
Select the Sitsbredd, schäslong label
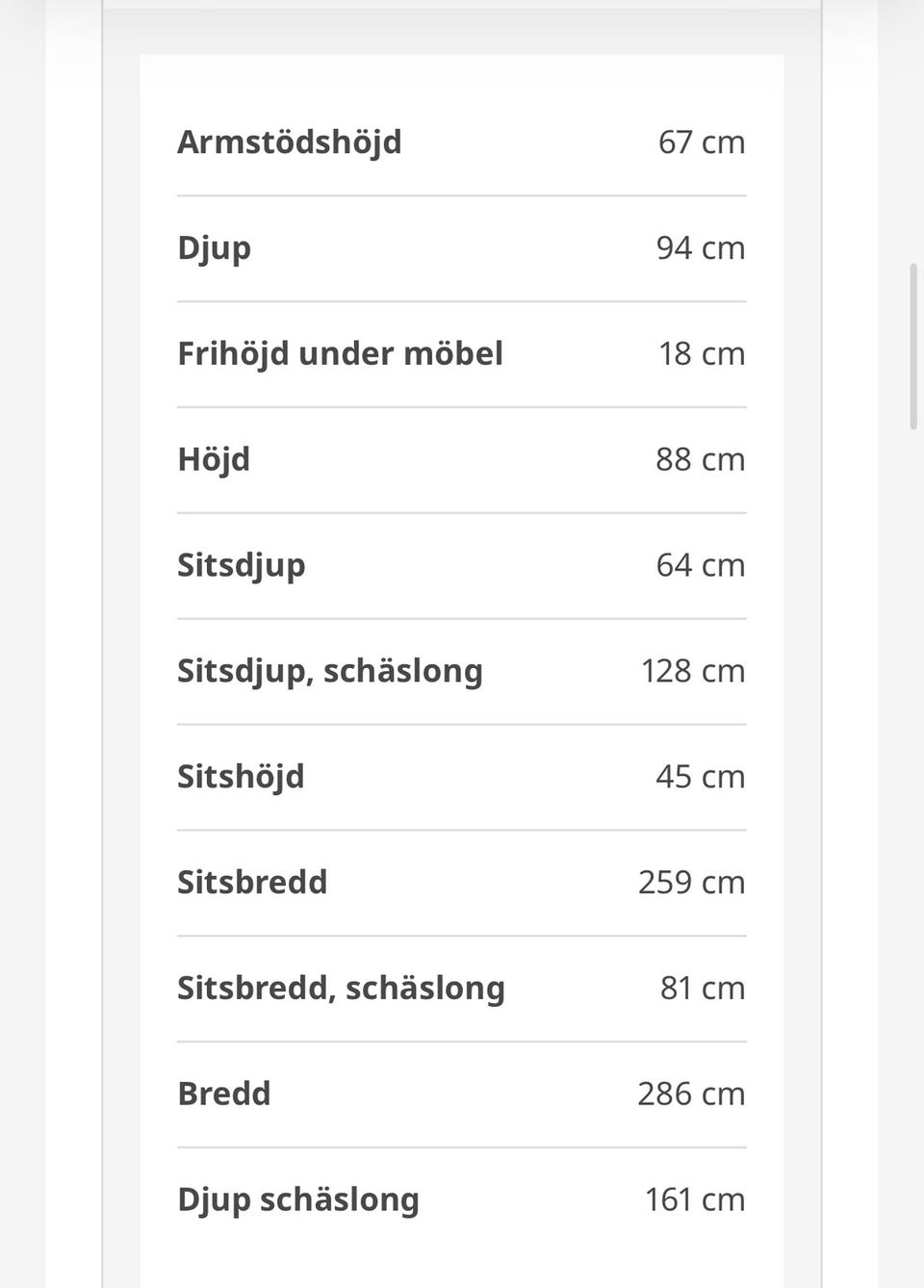[x=341, y=990]
